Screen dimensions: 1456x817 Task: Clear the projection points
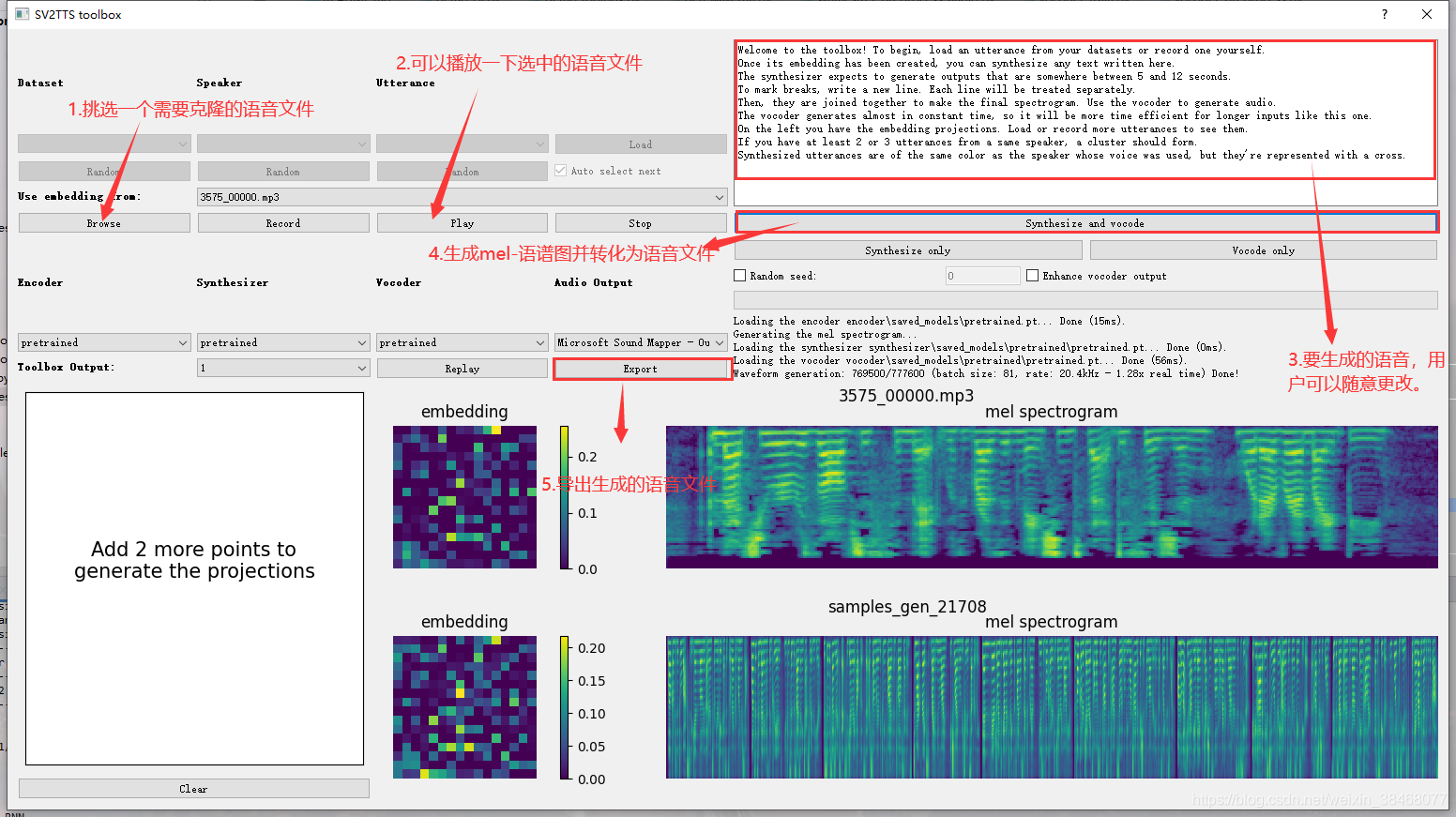(x=194, y=789)
